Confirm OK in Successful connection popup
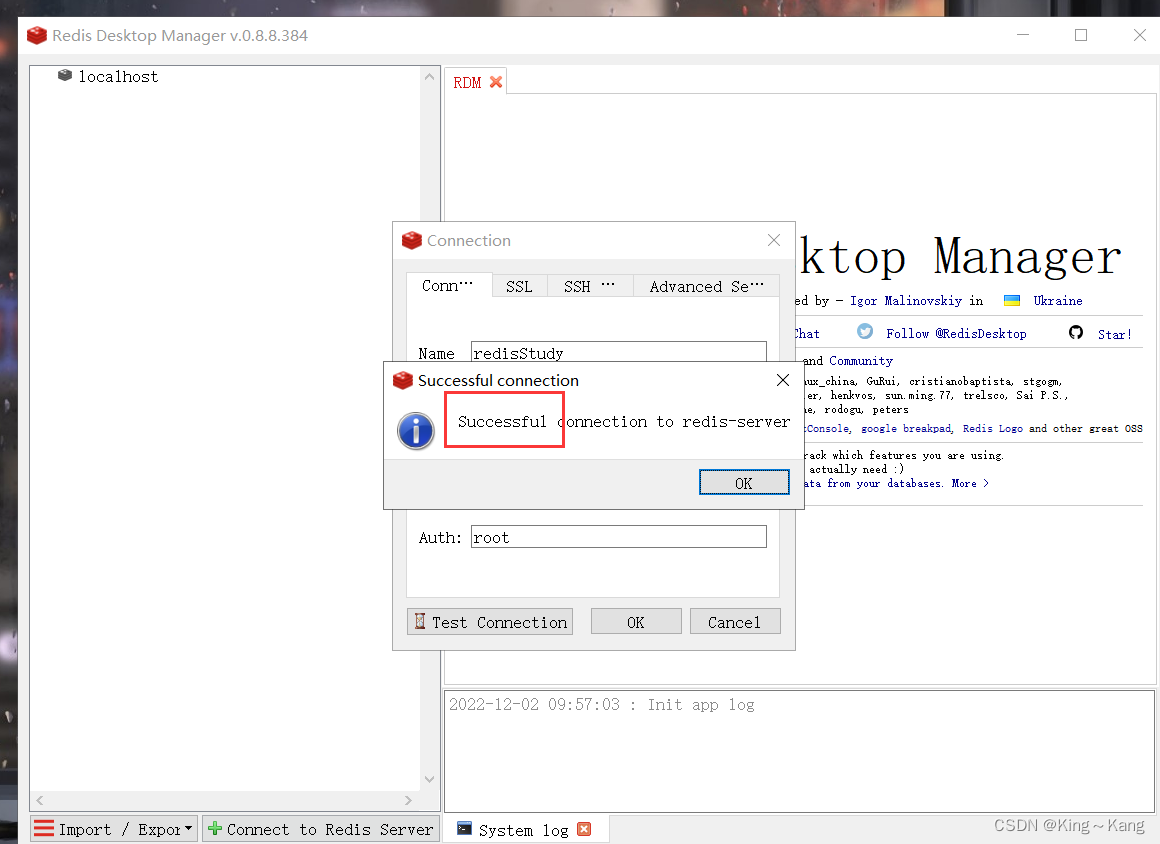Viewport: 1160px width, 844px height. (x=744, y=483)
